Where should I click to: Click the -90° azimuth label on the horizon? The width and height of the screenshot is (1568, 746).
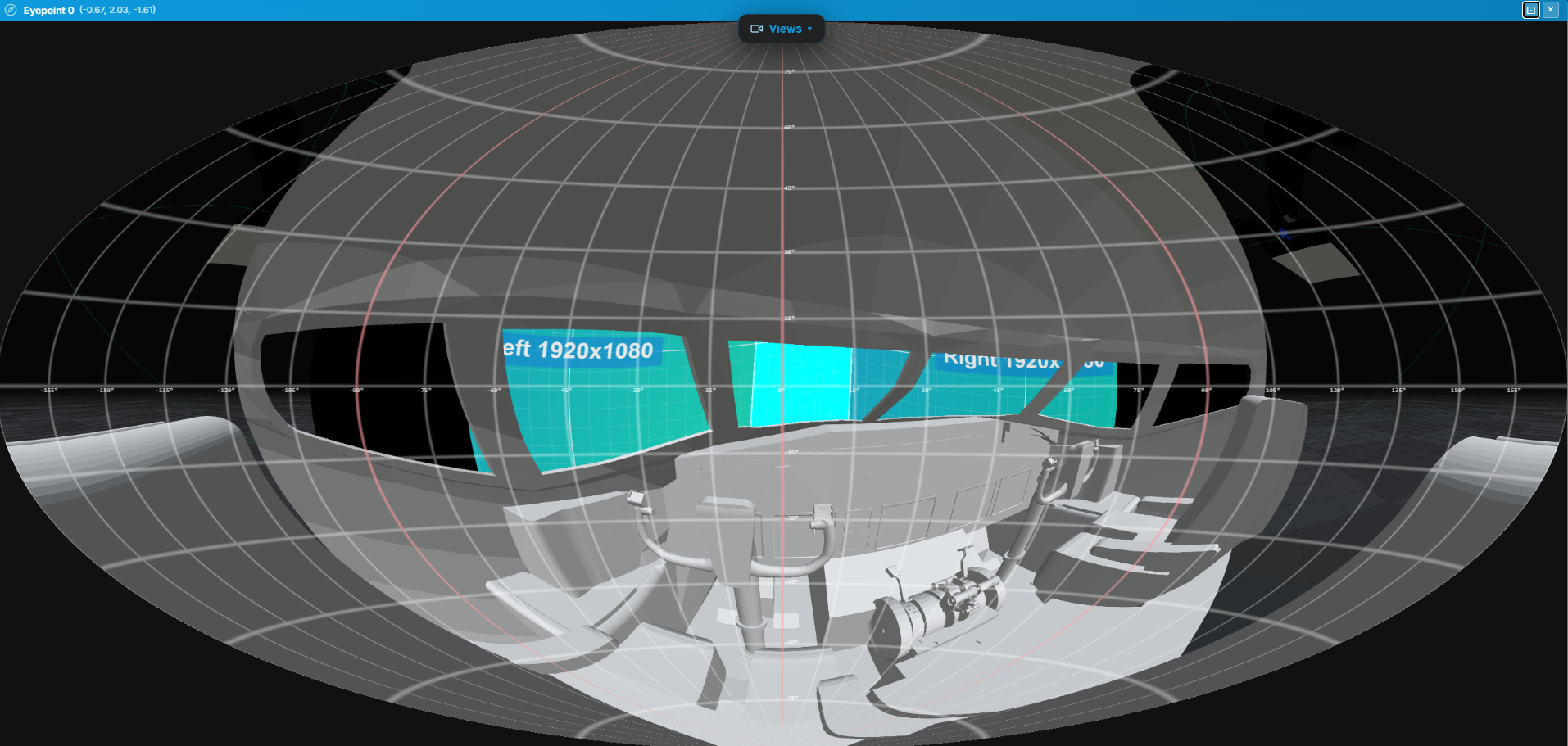(356, 391)
